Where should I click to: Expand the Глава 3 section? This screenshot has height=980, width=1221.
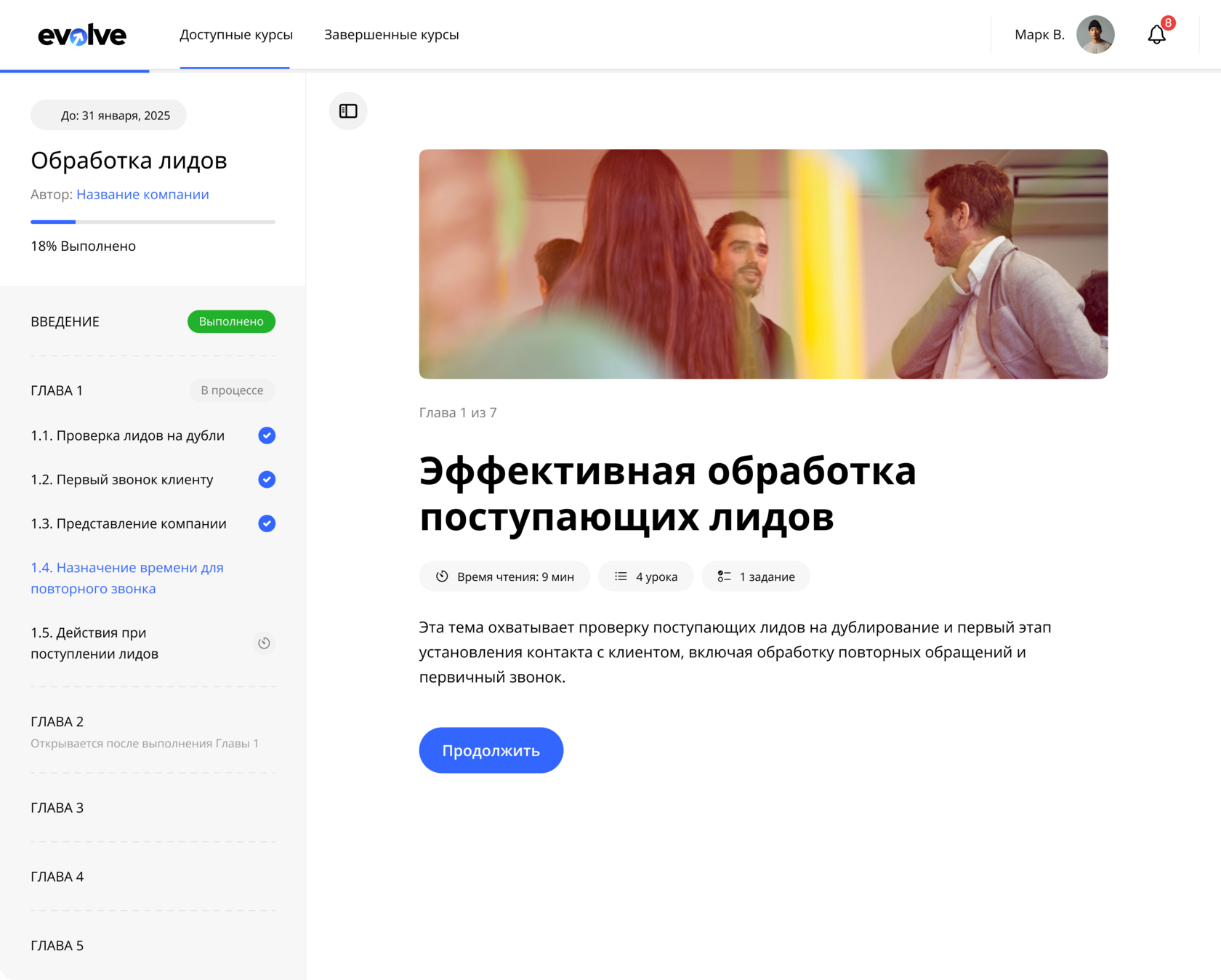58,807
